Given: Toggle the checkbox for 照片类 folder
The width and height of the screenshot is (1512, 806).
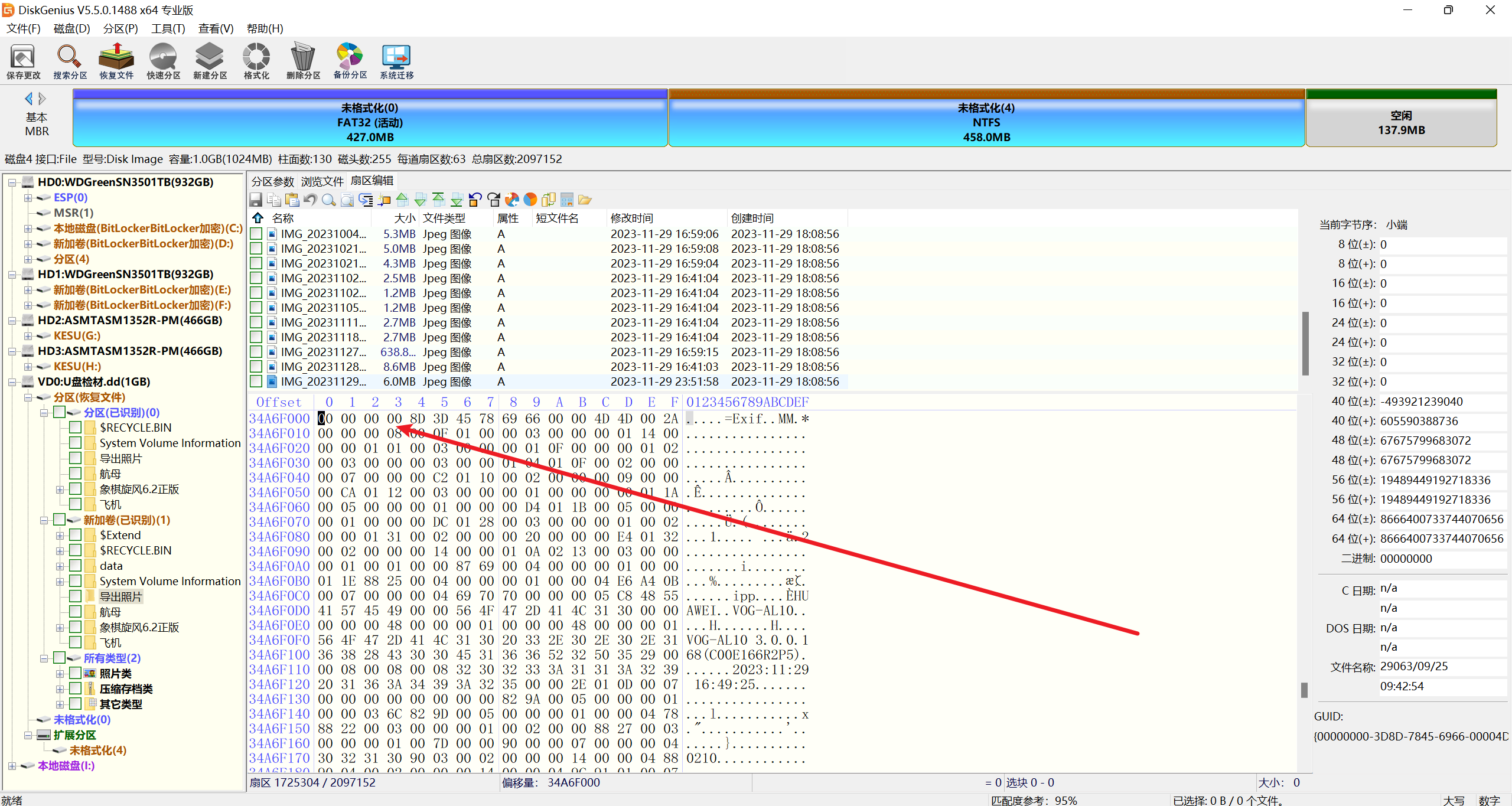Looking at the screenshot, I should point(76,673).
